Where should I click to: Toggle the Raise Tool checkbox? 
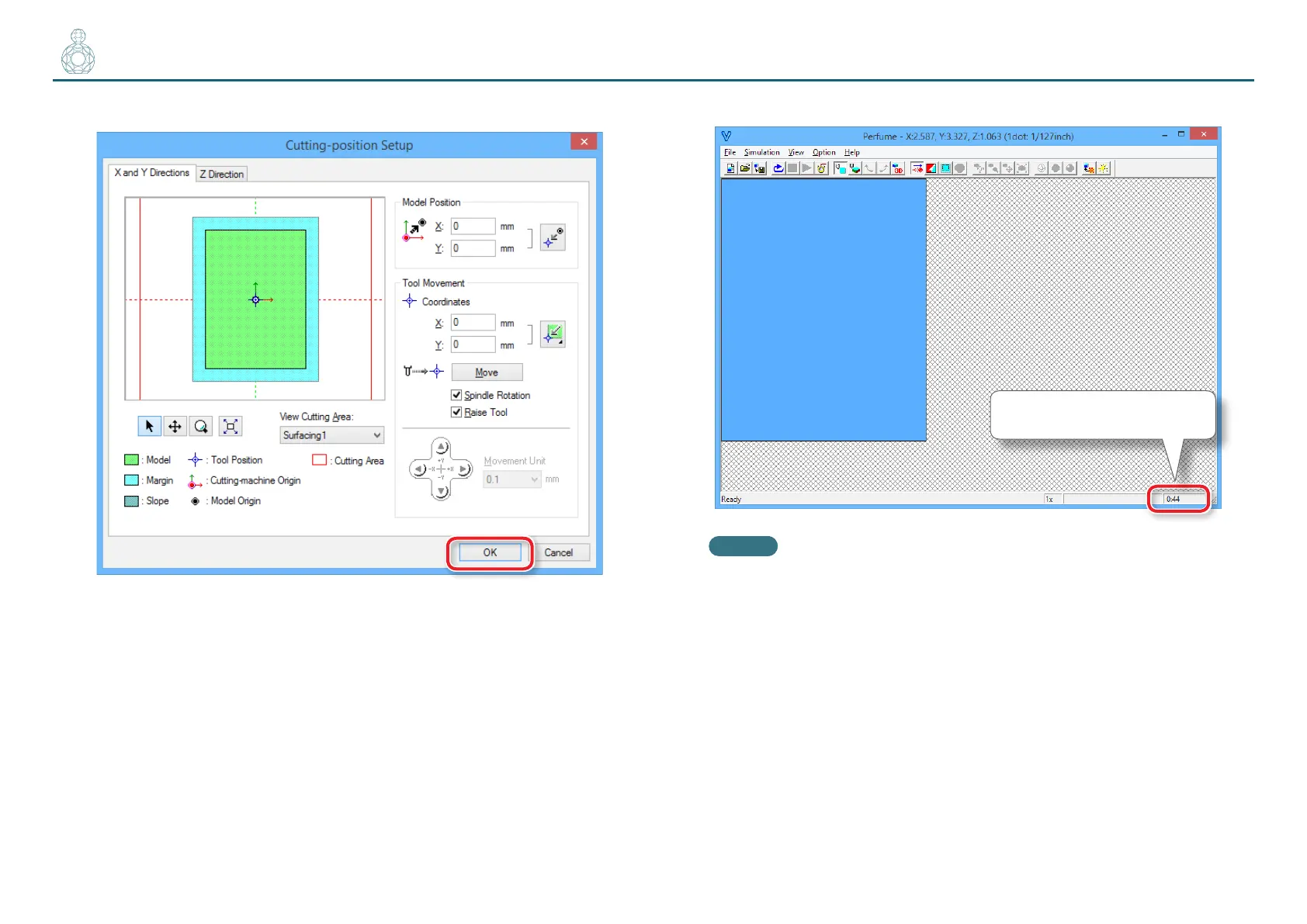tap(456, 412)
